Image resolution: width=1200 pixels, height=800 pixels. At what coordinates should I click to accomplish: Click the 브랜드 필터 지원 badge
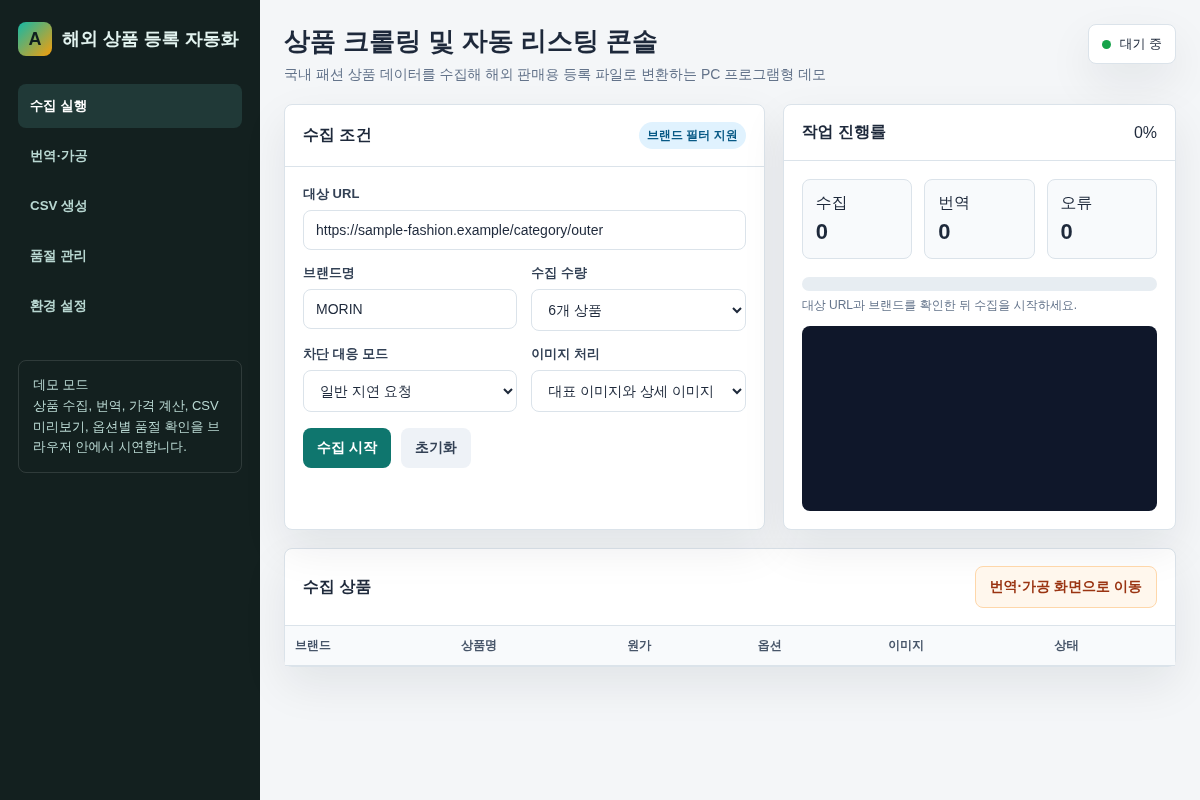(692, 136)
